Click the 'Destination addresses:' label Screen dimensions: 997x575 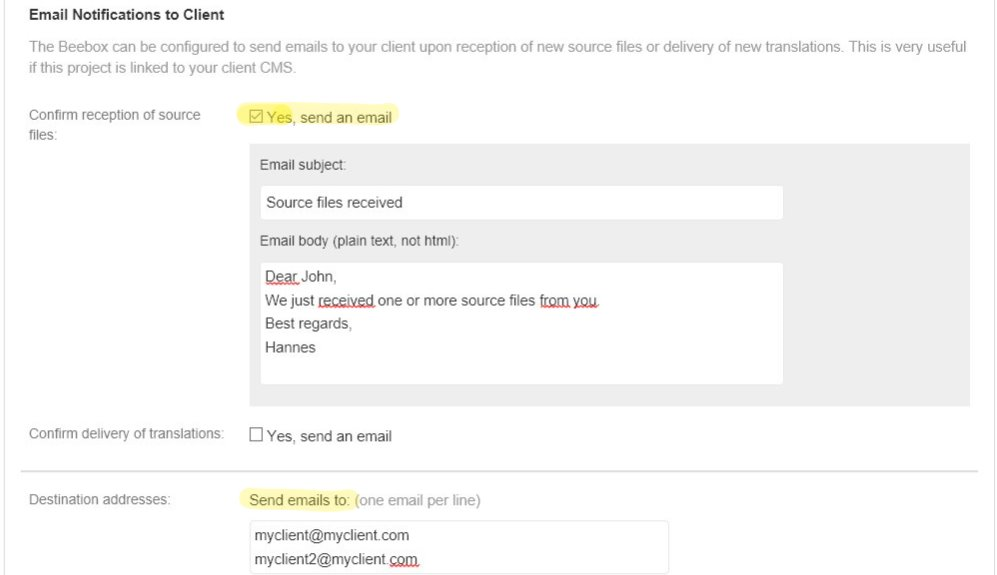[100, 500]
